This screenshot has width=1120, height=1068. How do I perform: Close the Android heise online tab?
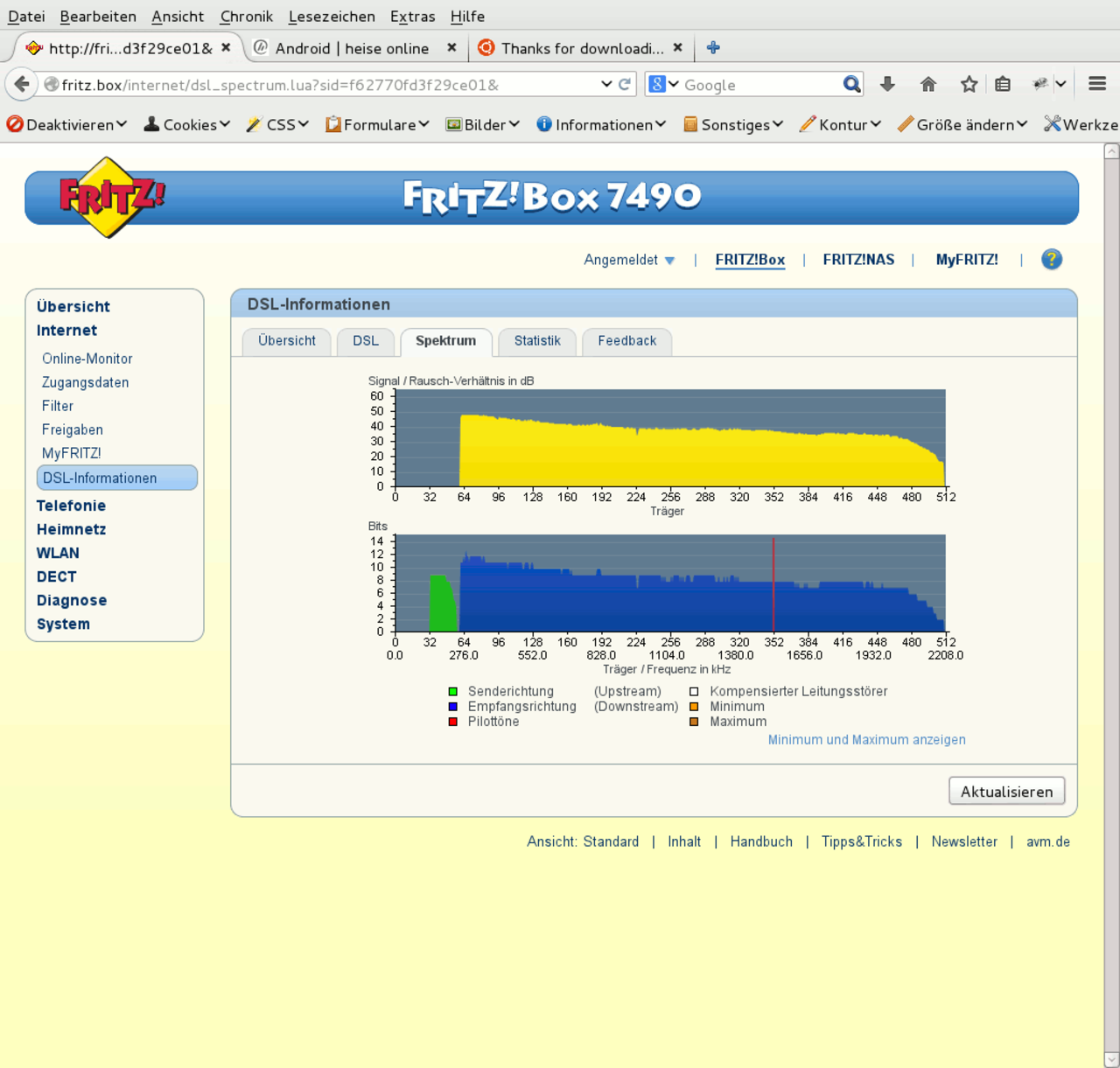click(451, 47)
